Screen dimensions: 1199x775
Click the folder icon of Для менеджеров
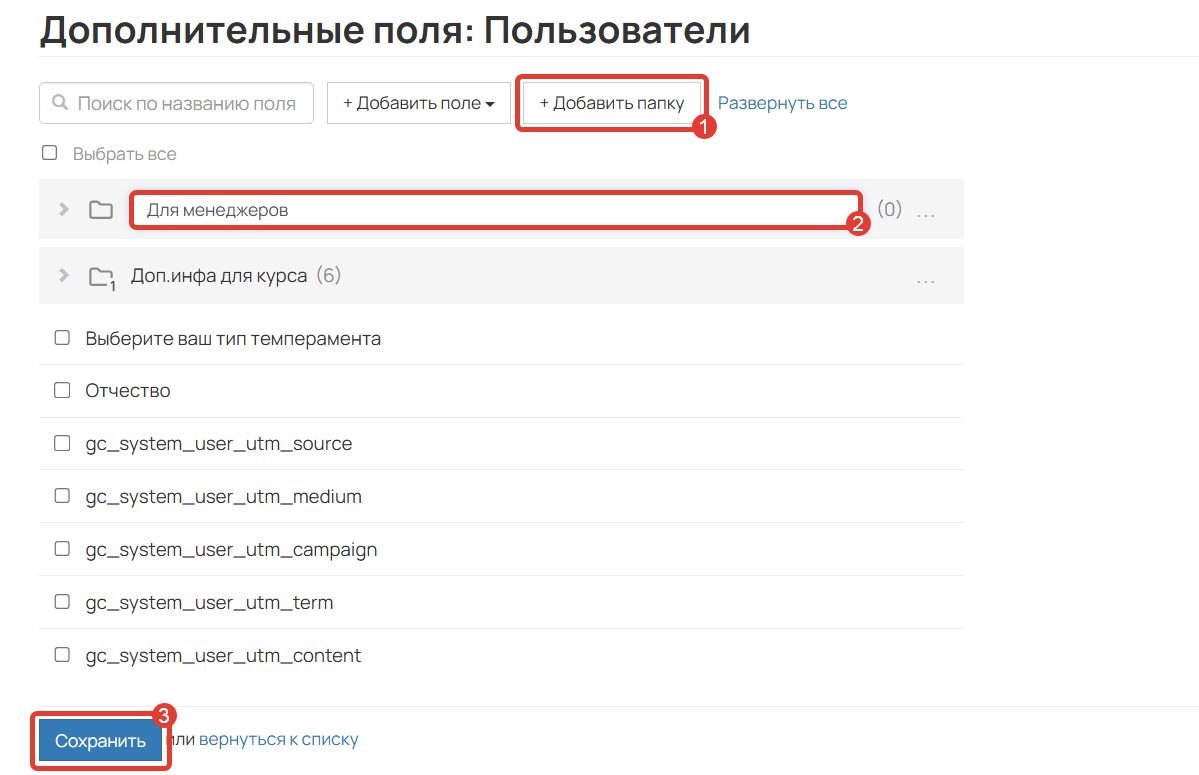[x=101, y=209]
